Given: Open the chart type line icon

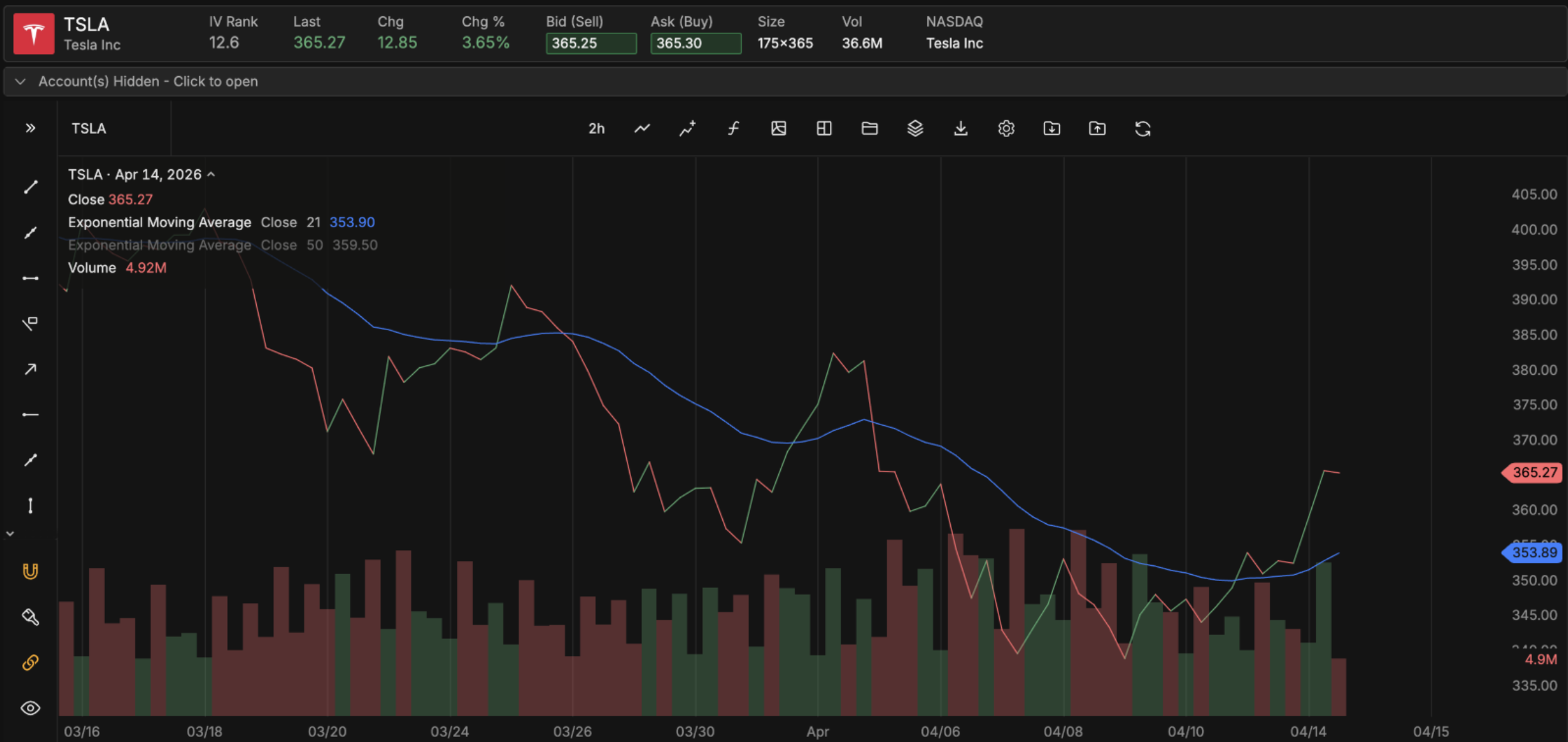Looking at the screenshot, I should (x=642, y=129).
